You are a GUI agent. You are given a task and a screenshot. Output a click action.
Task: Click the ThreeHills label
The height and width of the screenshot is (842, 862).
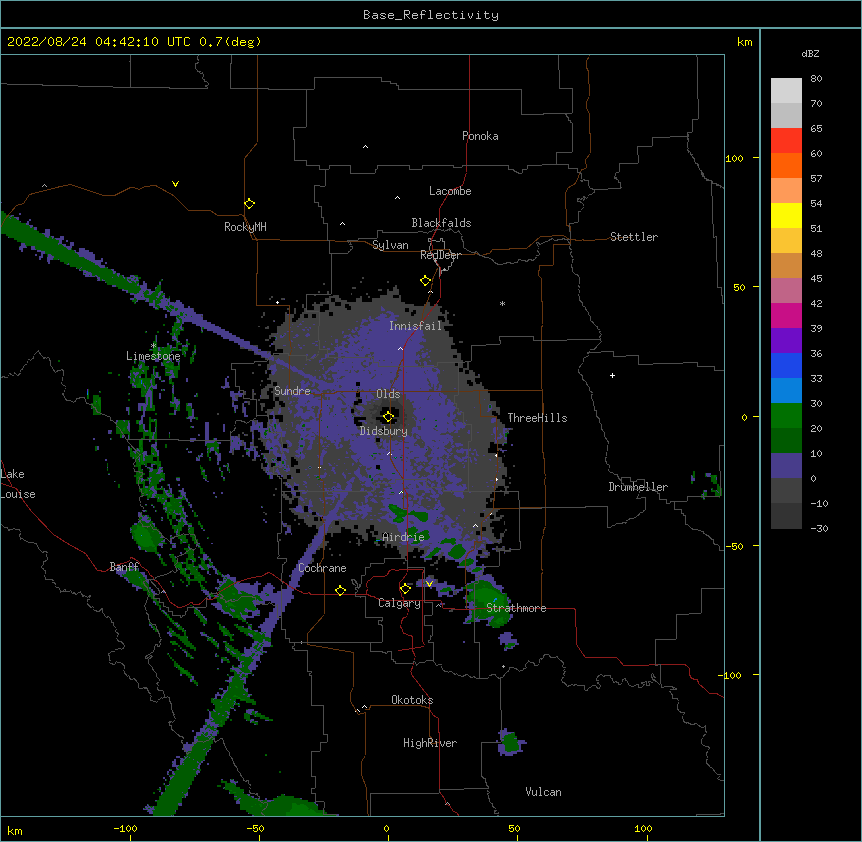(537, 418)
